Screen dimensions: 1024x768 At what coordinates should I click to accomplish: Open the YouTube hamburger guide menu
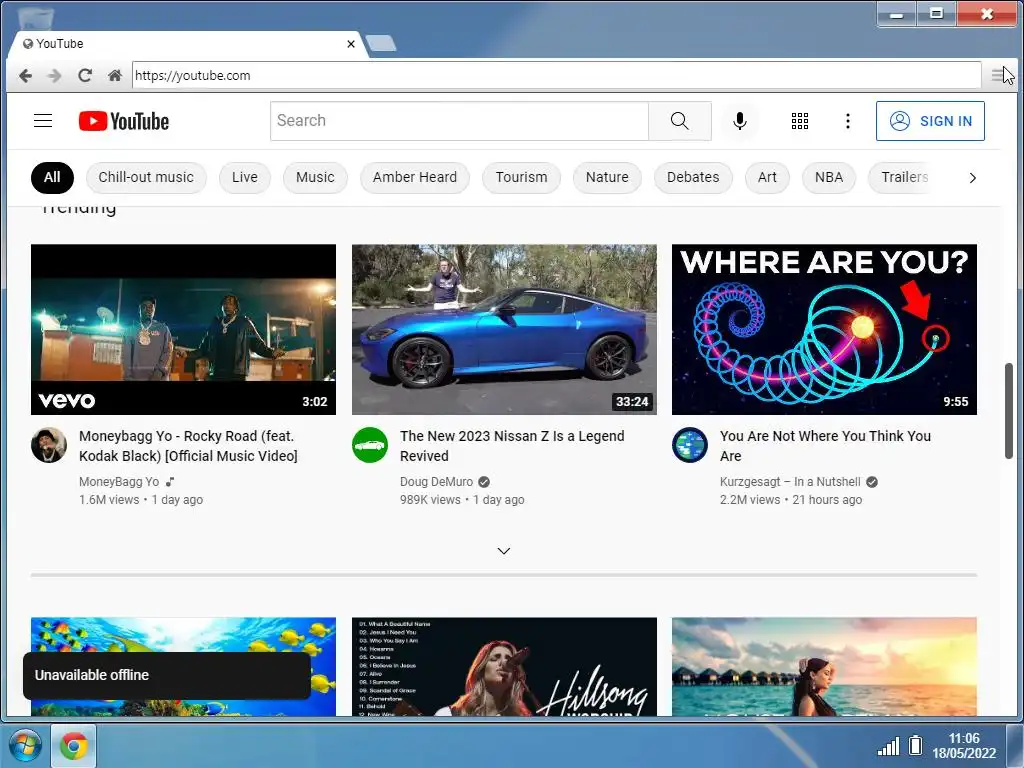coord(43,121)
